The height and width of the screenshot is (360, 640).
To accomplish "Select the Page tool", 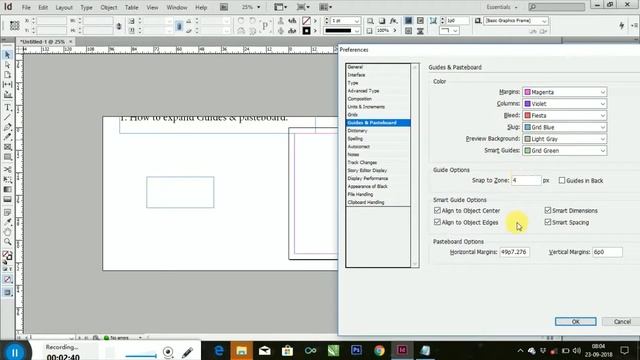I will click(x=7, y=75).
